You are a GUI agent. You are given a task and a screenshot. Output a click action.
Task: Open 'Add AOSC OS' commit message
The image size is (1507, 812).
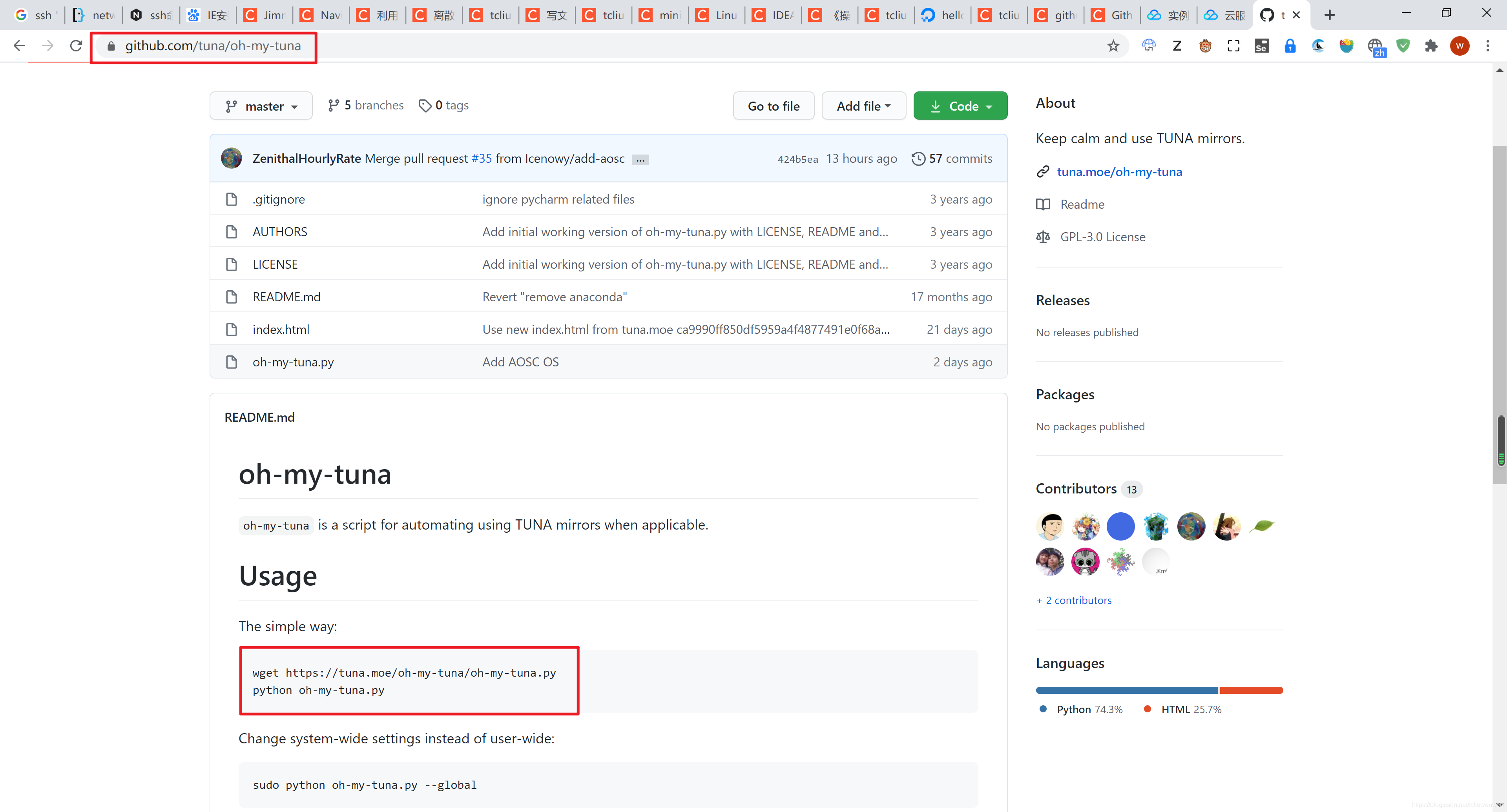520,362
